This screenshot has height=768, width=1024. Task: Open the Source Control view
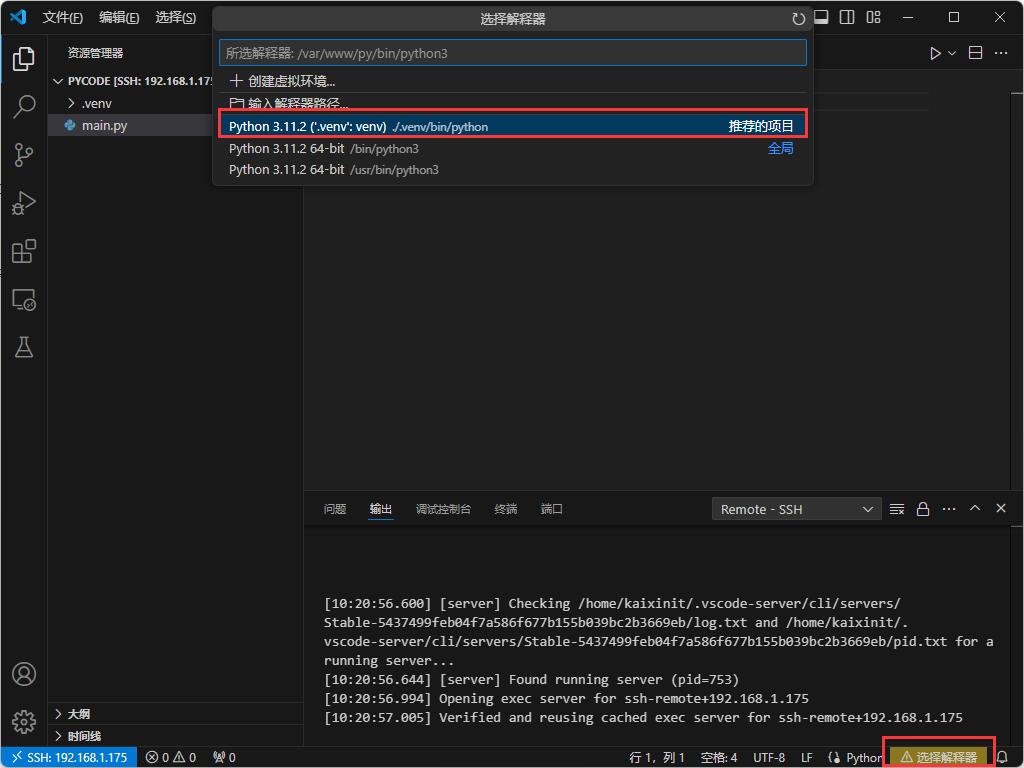point(24,154)
